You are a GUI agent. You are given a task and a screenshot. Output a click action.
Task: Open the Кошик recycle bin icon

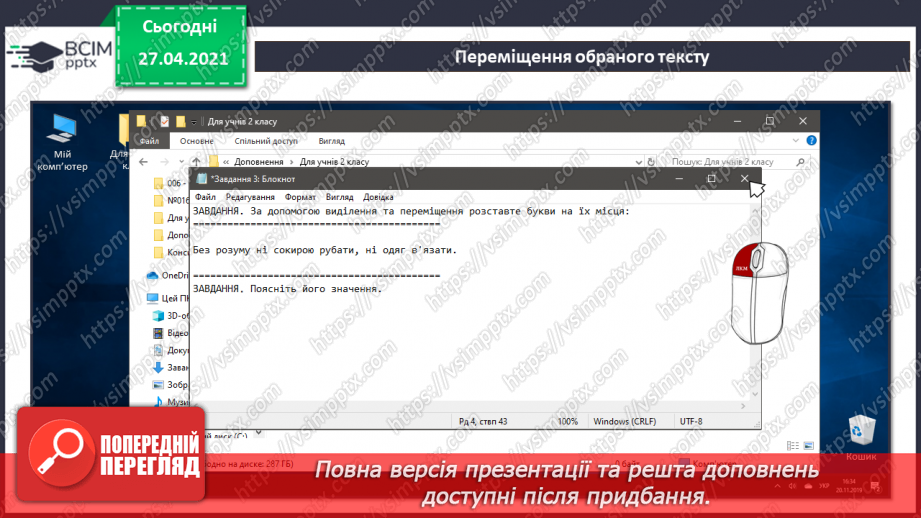(x=861, y=438)
